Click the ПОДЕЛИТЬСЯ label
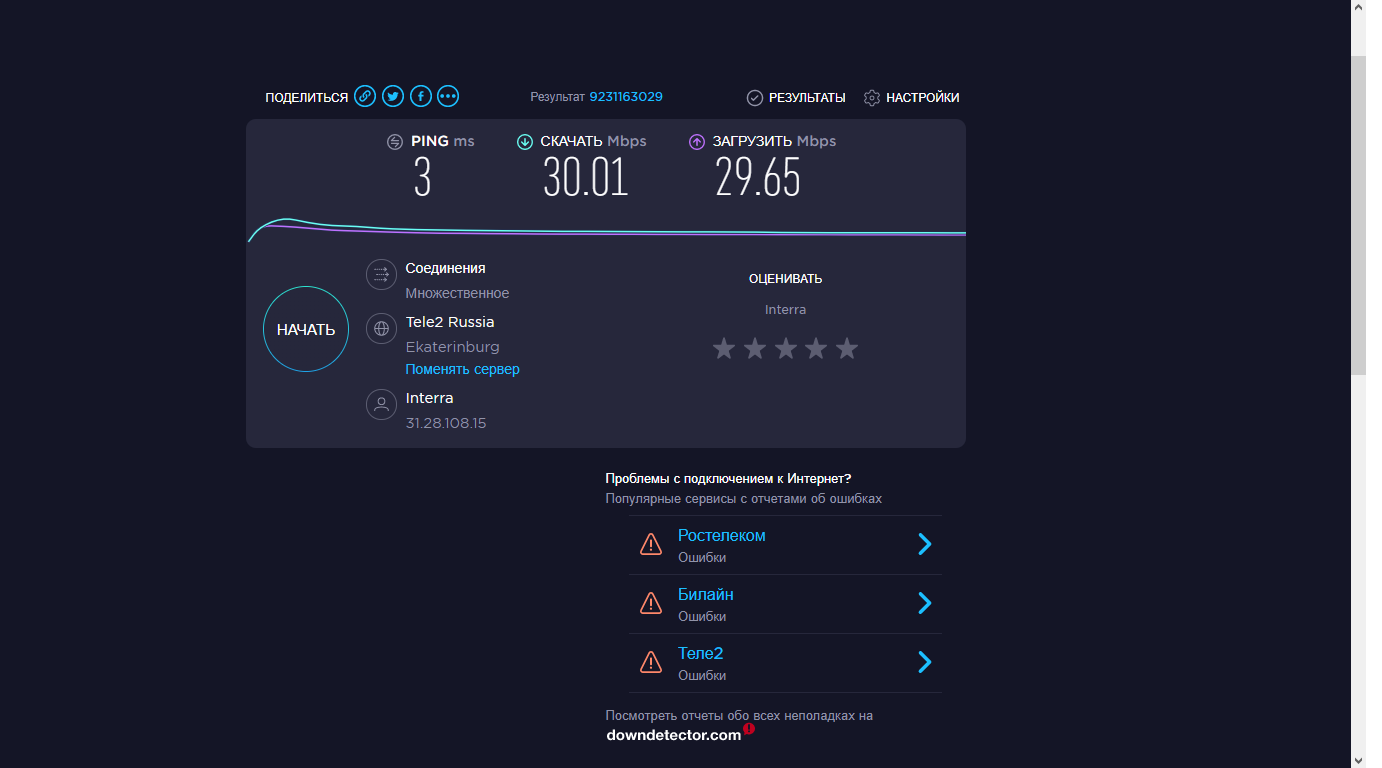 [306, 97]
